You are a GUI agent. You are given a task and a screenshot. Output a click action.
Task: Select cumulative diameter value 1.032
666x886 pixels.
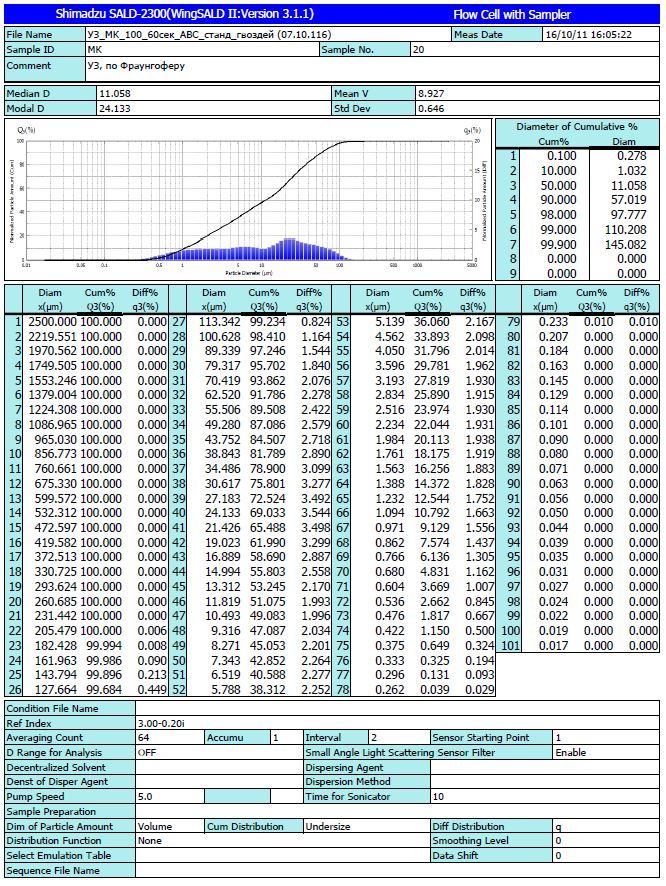tap(632, 171)
